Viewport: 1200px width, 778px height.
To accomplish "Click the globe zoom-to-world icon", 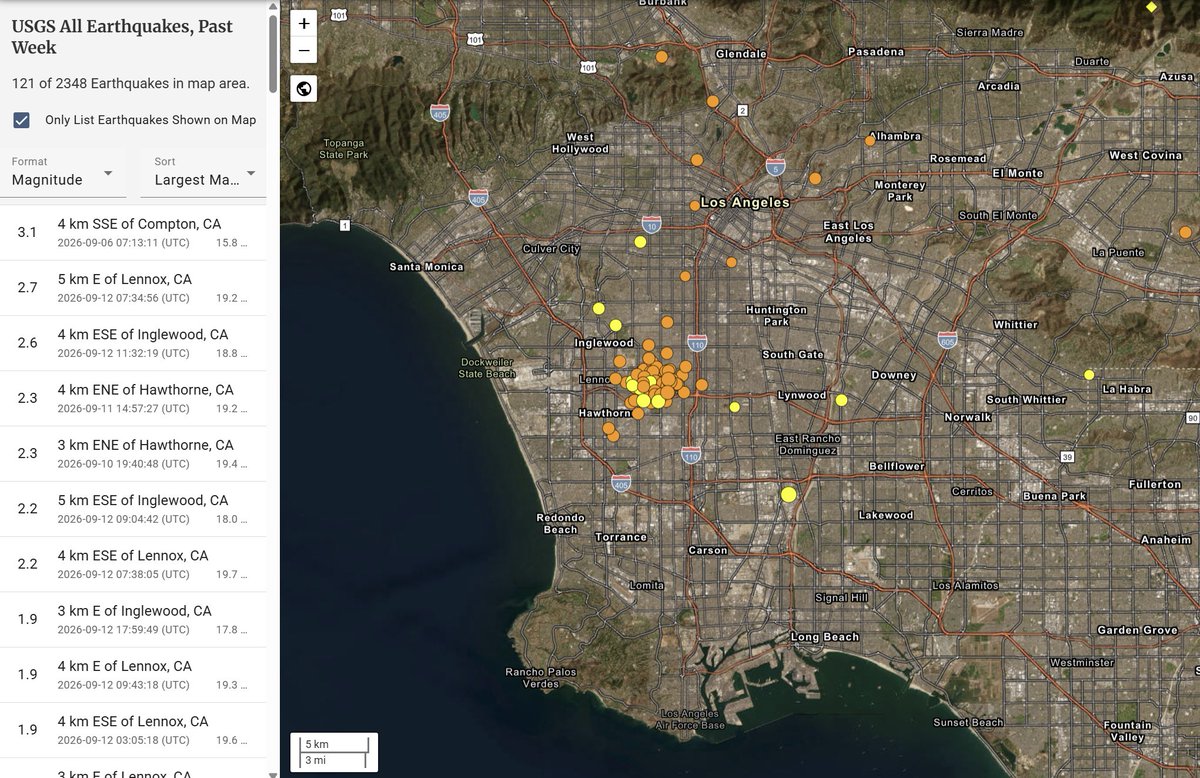I will (304, 89).
